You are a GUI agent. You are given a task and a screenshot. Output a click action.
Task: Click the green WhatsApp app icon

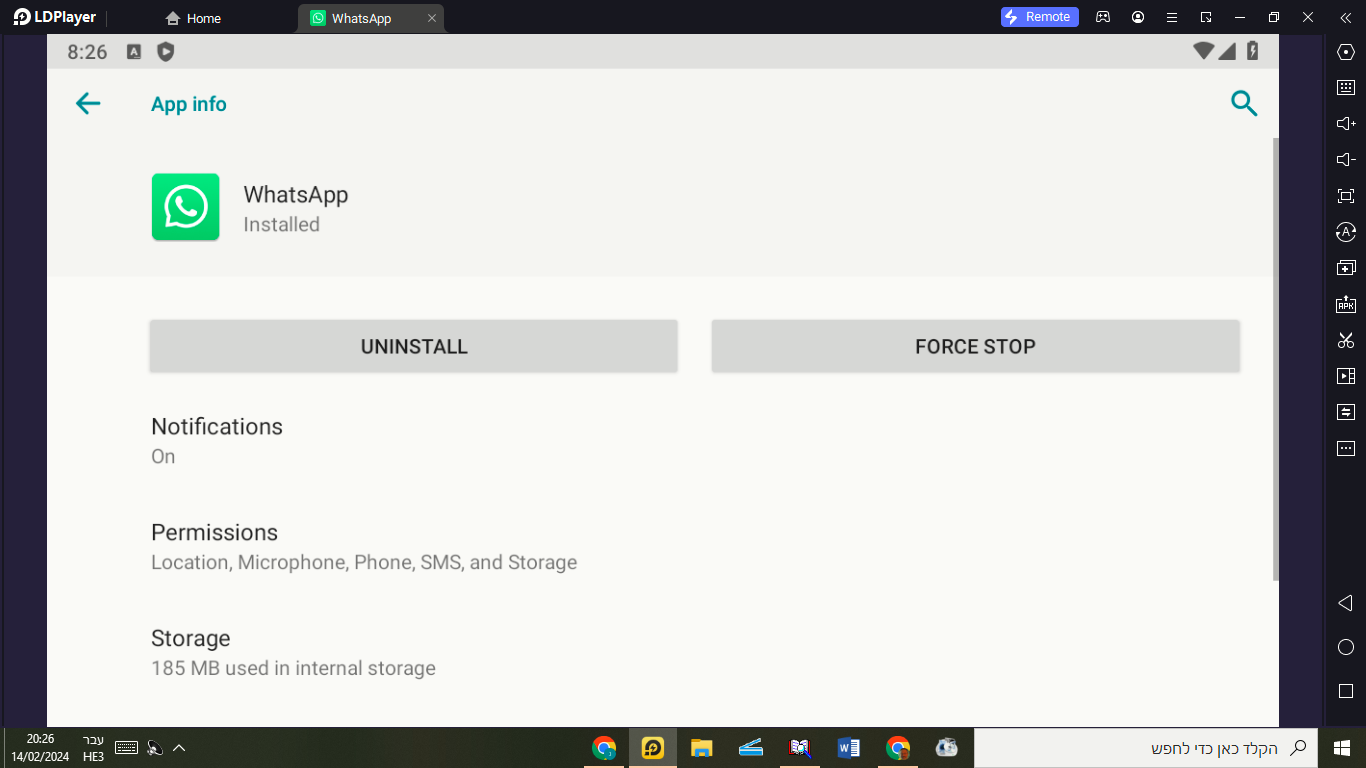186,207
